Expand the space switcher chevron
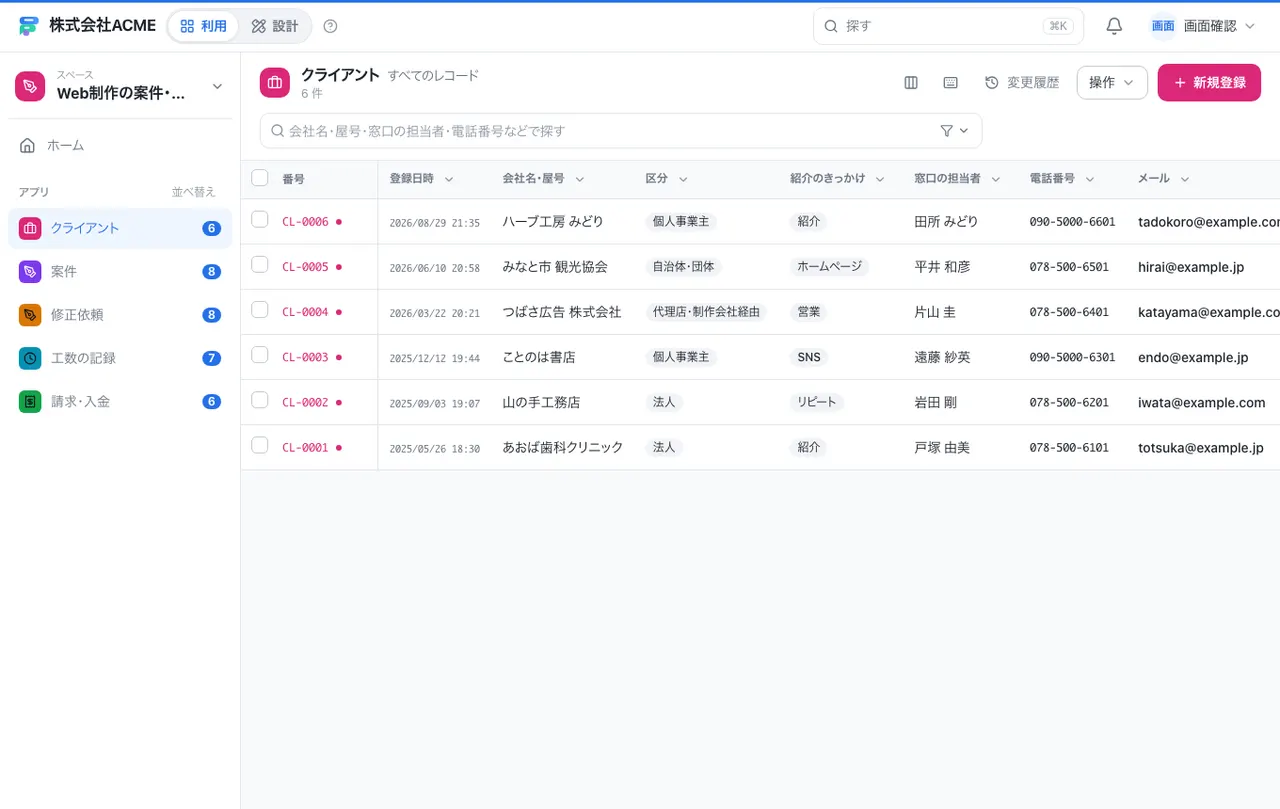The height and width of the screenshot is (809, 1280). (x=217, y=87)
